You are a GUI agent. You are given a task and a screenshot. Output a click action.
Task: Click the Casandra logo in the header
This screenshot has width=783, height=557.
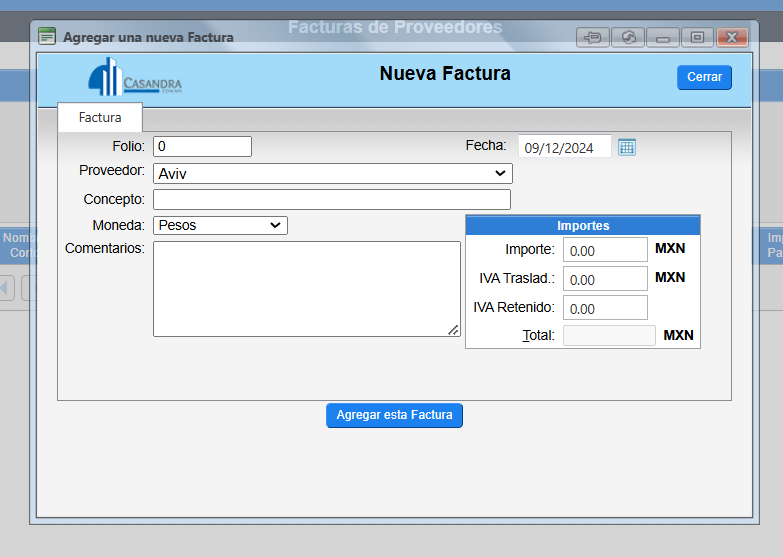[135, 78]
